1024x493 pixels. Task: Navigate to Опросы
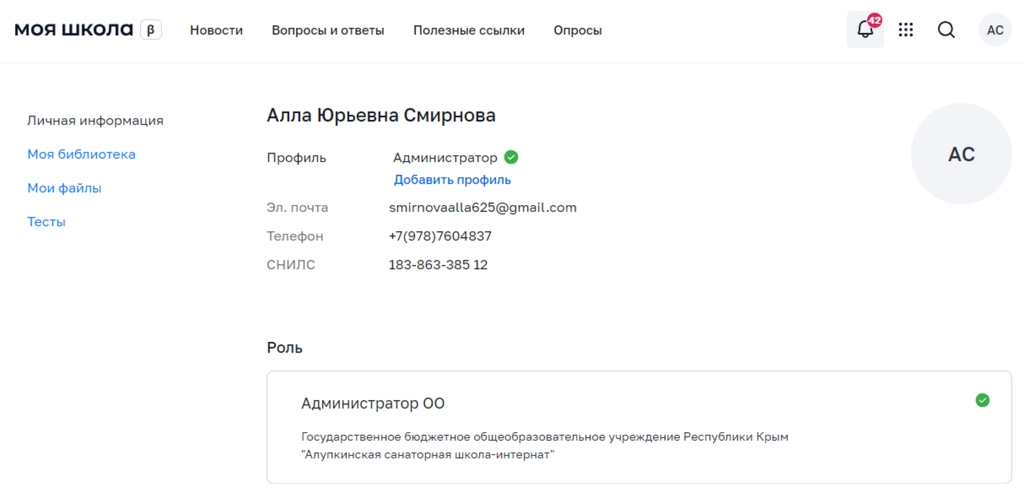578,30
